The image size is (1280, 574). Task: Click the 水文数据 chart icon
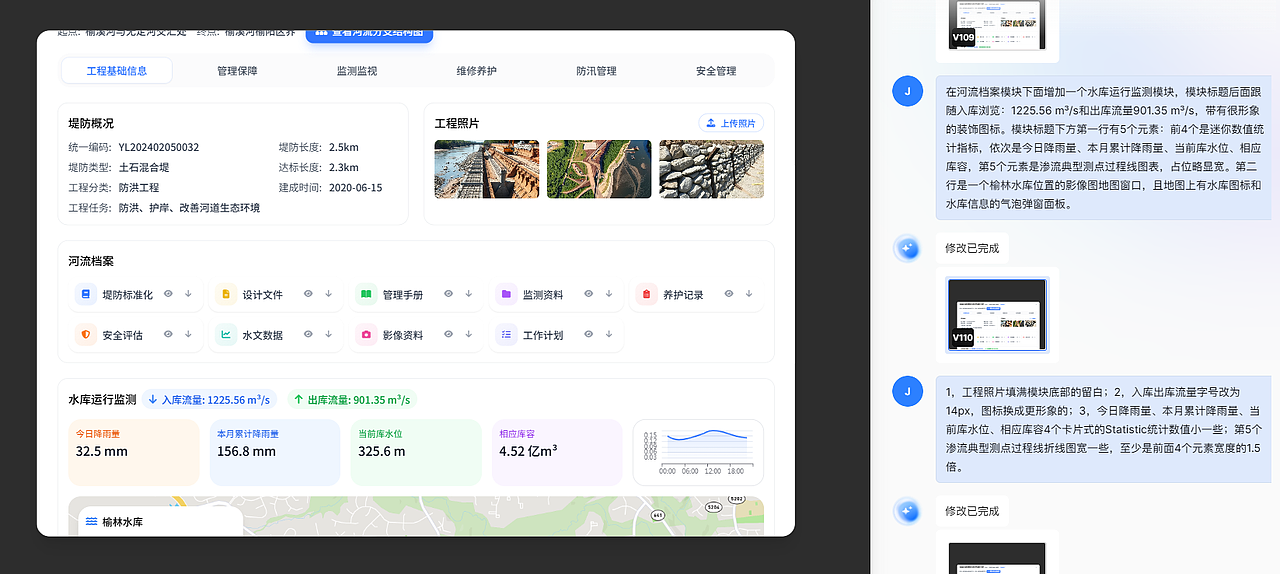tap(226, 335)
